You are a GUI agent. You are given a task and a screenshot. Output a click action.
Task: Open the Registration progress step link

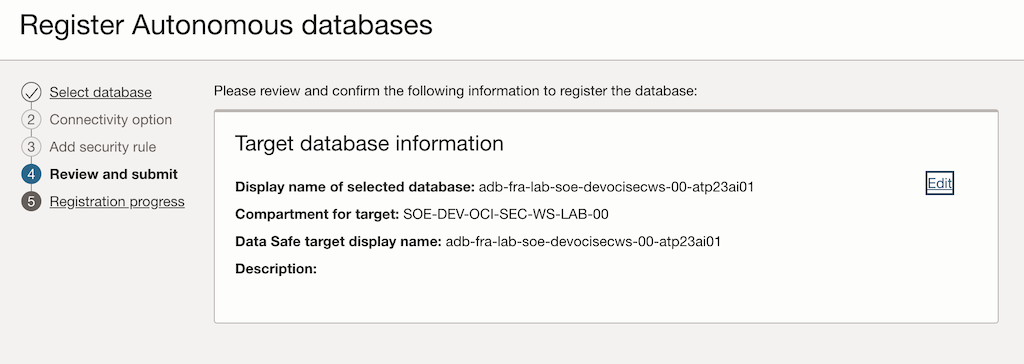pyautogui.click(x=117, y=202)
